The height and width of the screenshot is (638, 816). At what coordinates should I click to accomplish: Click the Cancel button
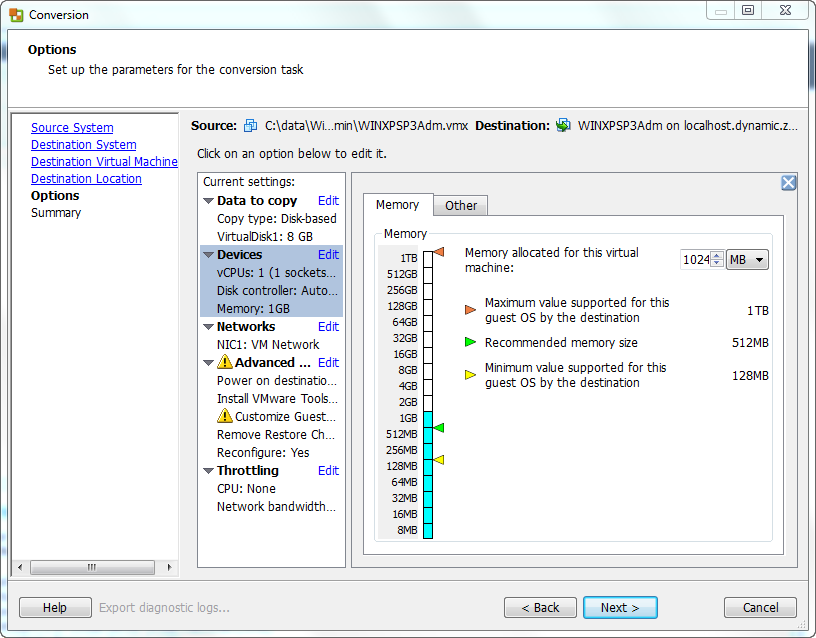click(760, 607)
